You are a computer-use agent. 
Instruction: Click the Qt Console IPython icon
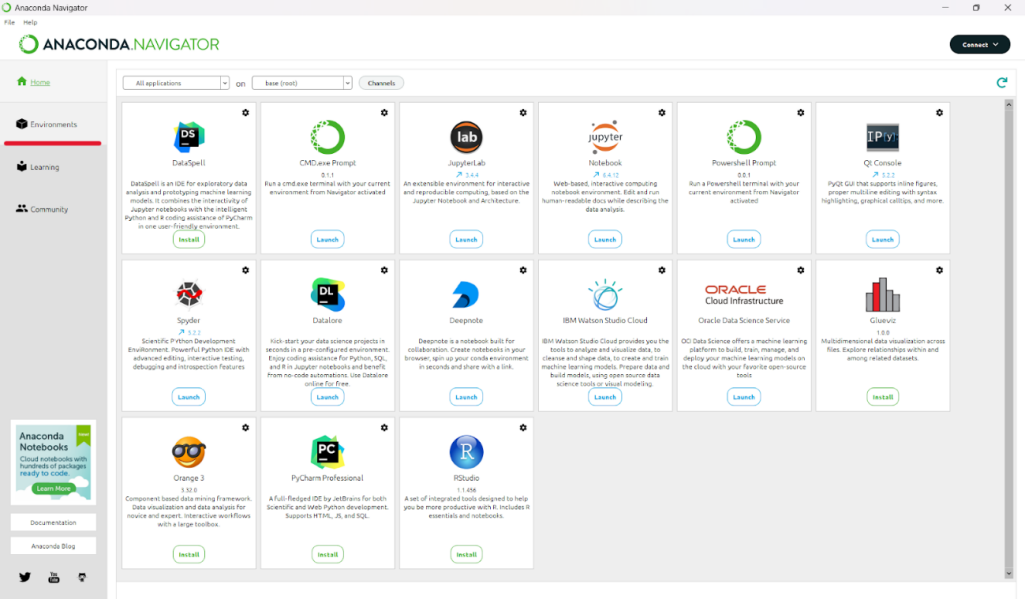[x=882, y=137]
